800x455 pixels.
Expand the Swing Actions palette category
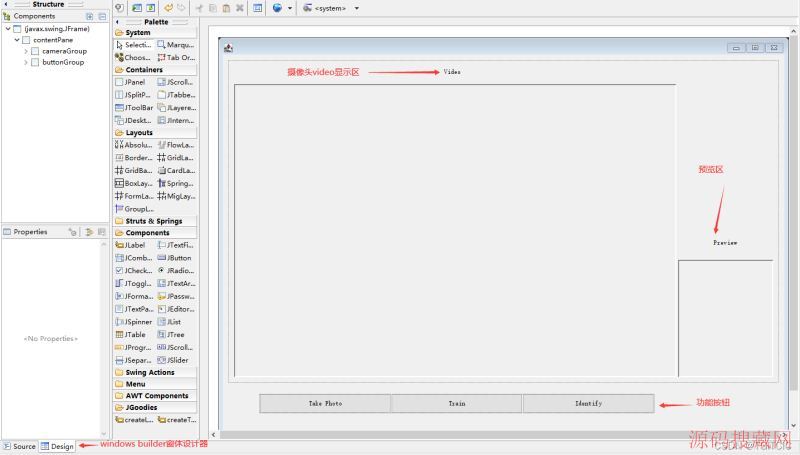pyautogui.click(x=150, y=372)
